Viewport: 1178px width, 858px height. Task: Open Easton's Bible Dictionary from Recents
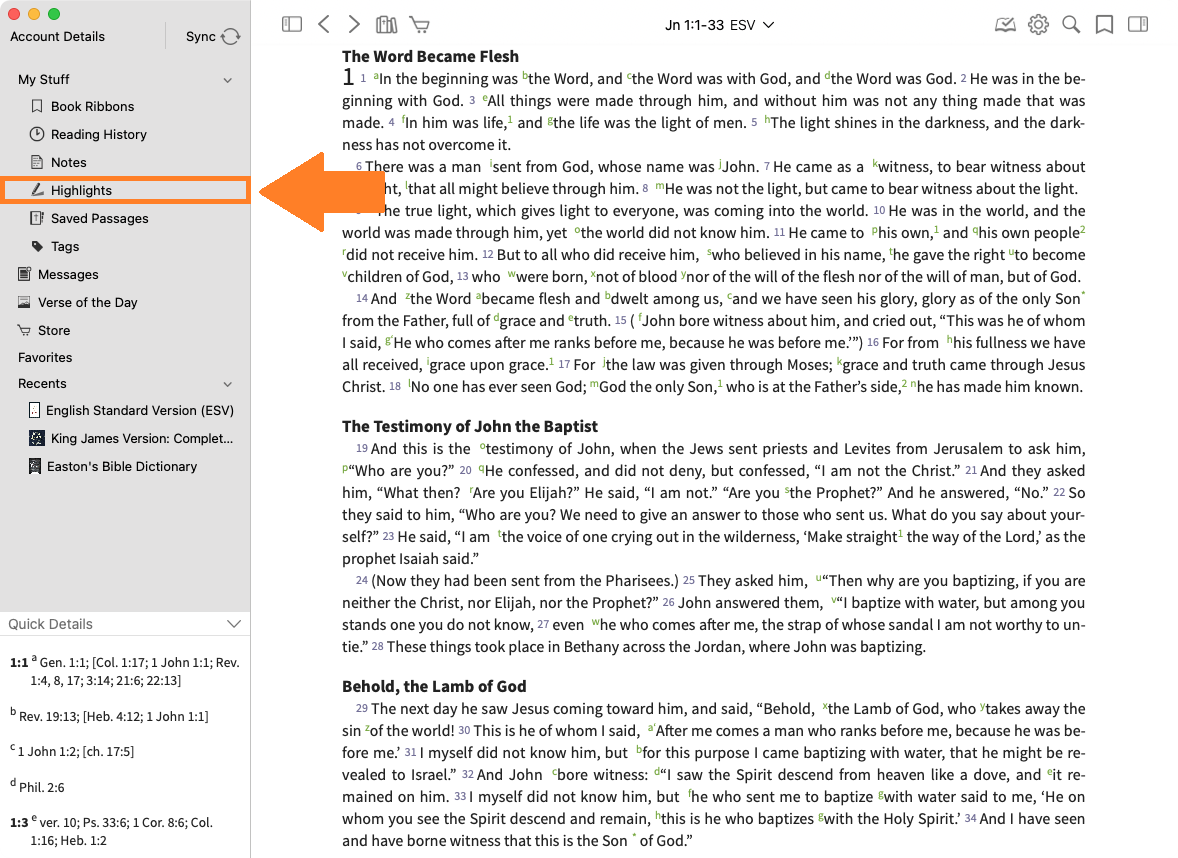(x=121, y=466)
